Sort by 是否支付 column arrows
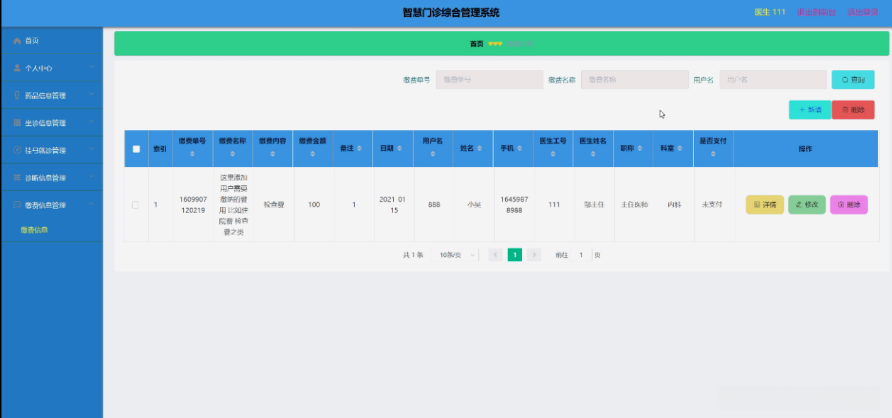The image size is (892, 418). 713,154
